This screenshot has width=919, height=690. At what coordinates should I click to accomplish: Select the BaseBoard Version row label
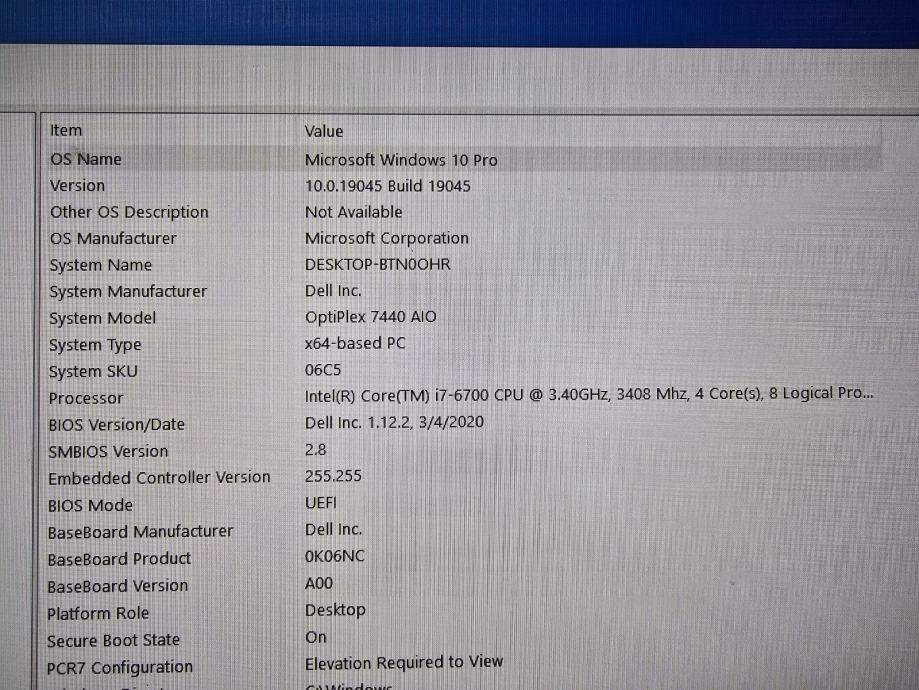(x=117, y=586)
